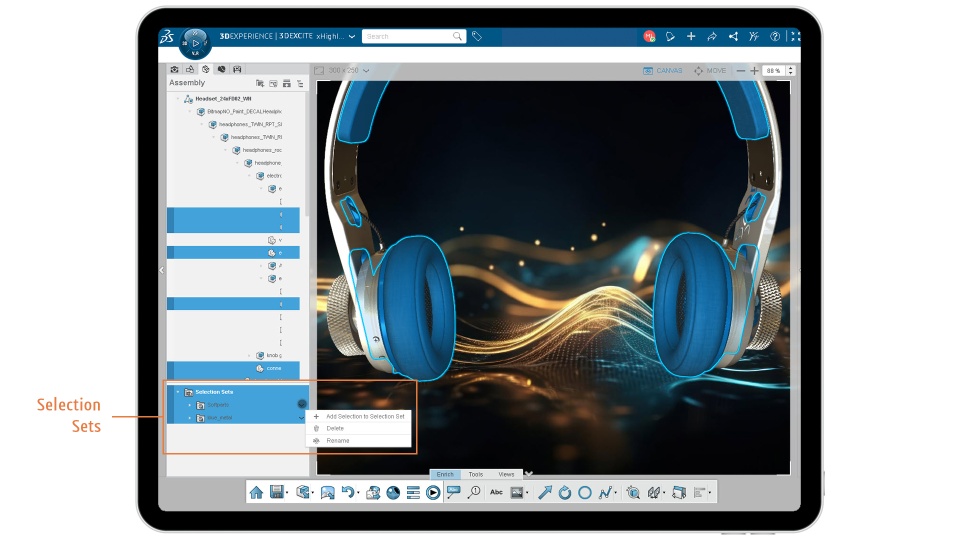Increase zoom with the stepper arrows
The height and width of the screenshot is (540, 960).
[790, 69]
